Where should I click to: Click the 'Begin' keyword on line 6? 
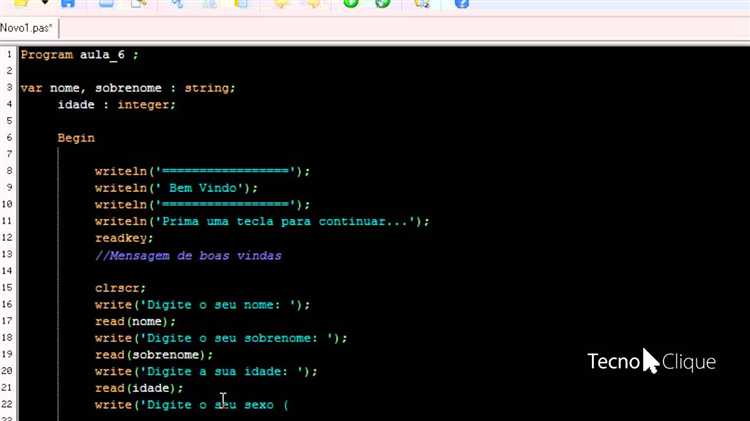point(76,138)
